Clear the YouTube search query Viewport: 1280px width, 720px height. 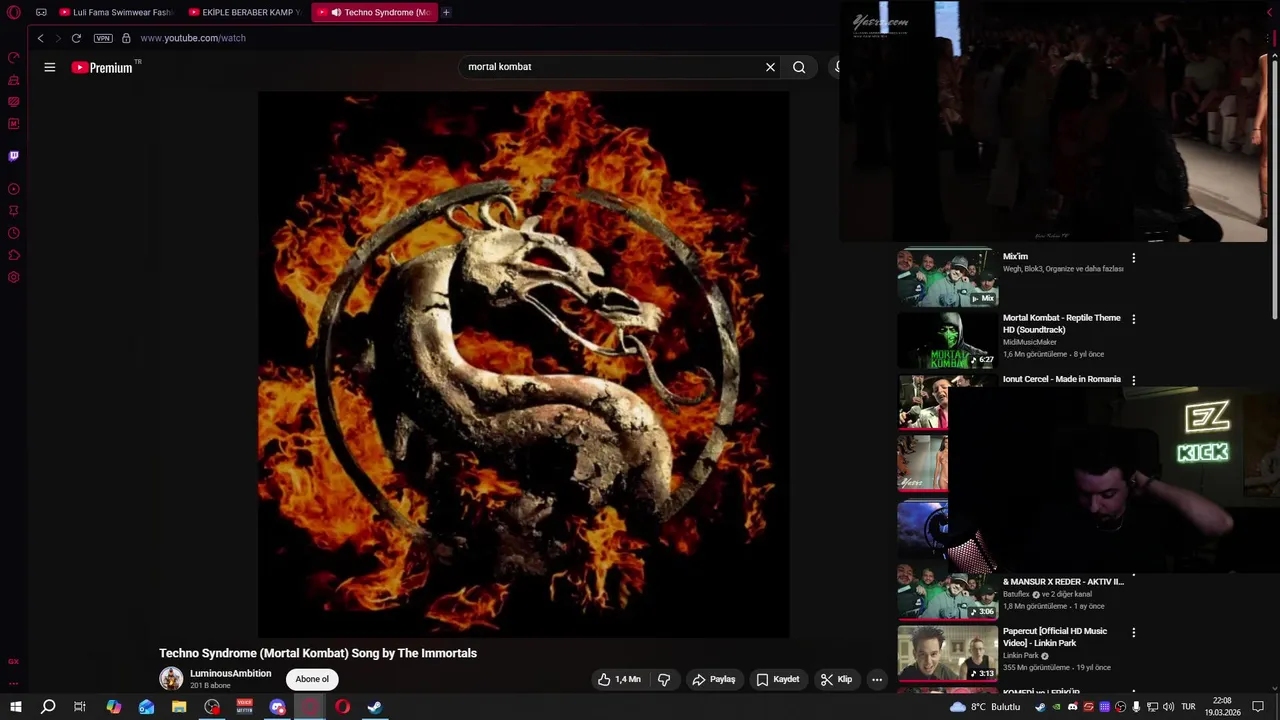tap(770, 67)
